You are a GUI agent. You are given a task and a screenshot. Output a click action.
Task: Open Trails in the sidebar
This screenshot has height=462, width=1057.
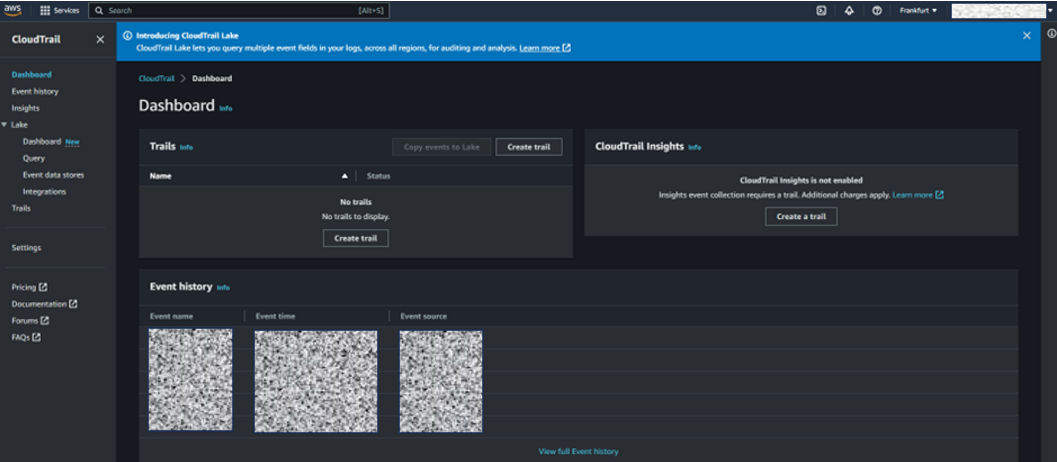(x=21, y=208)
